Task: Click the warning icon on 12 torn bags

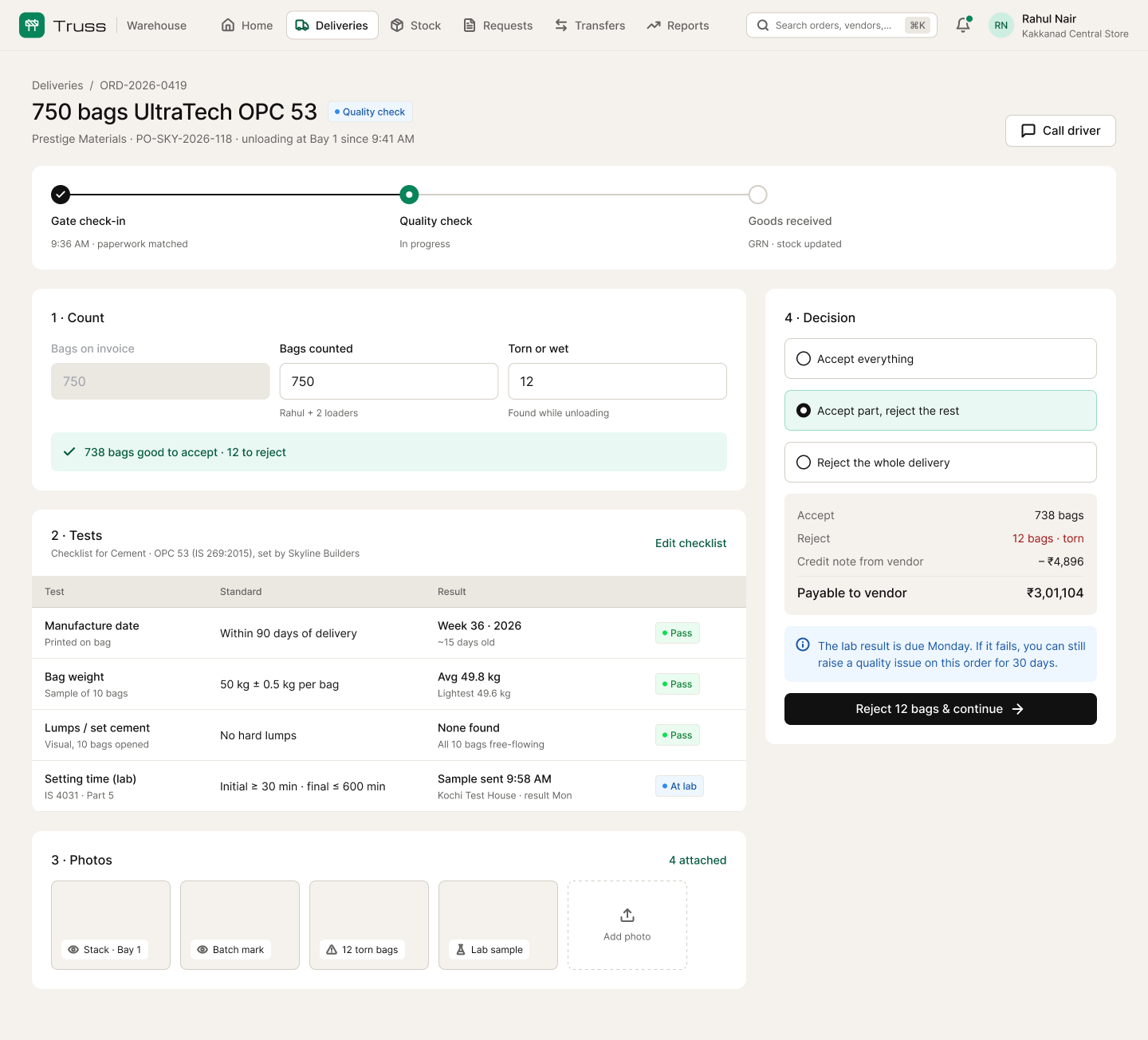Action: (x=332, y=950)
